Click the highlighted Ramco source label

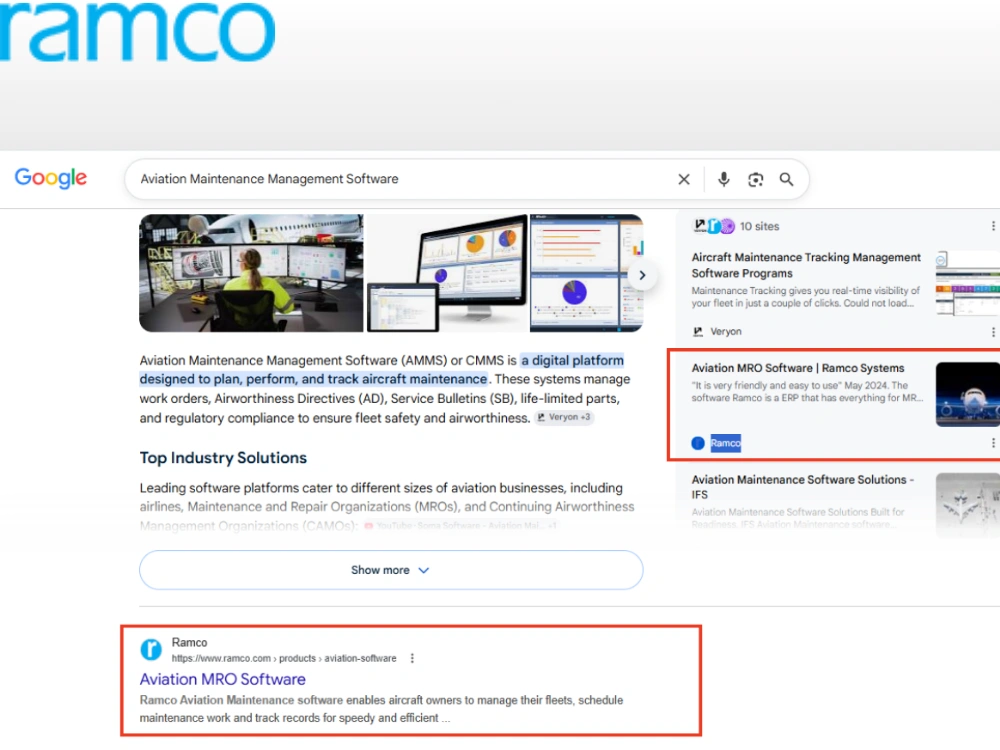coord(726,443)
